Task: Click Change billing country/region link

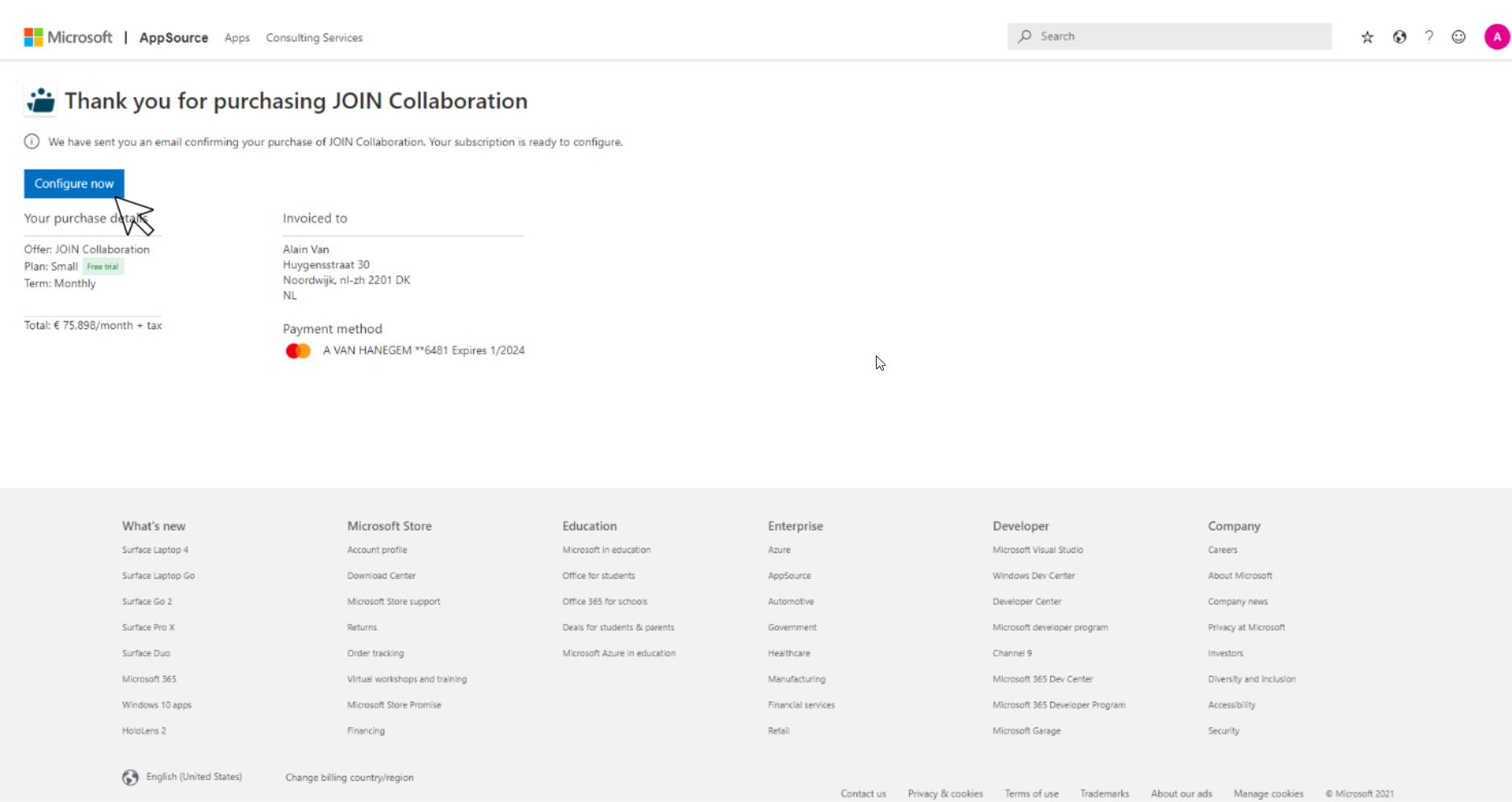Action: click(350, 778)
